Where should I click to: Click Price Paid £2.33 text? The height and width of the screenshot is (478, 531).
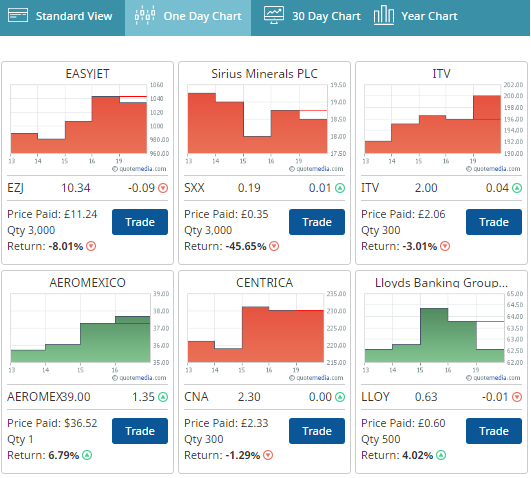click(x=226, y=423)
